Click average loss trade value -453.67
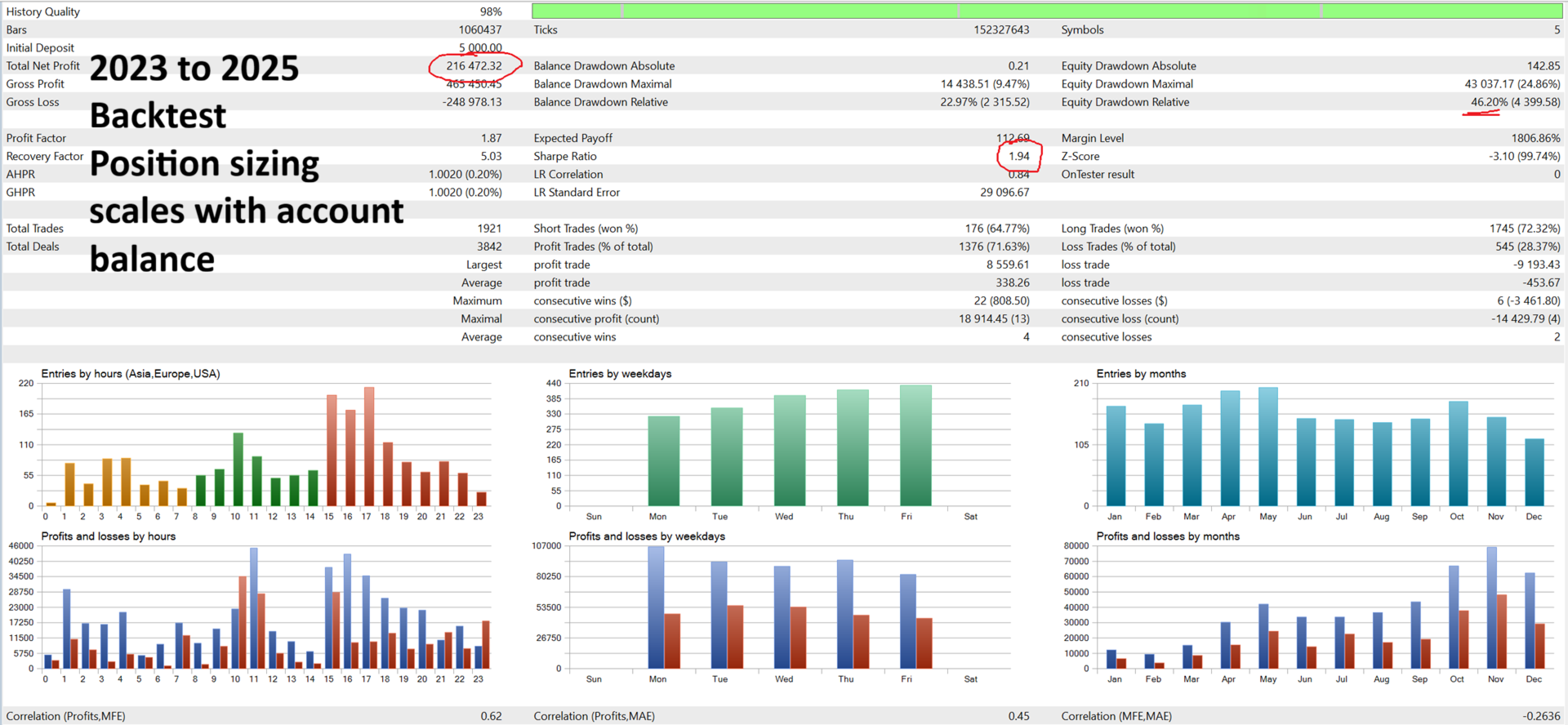The image size is (1568, 725). click(1541, 282)
